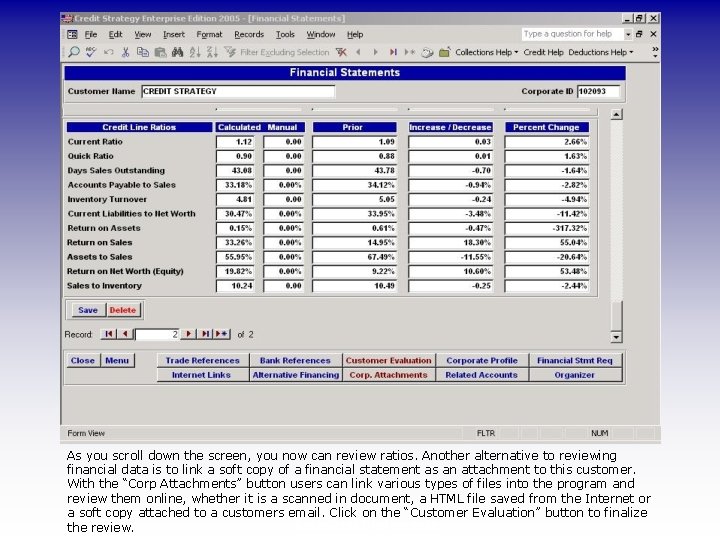Click the Menu button

(x=117, y=360)
